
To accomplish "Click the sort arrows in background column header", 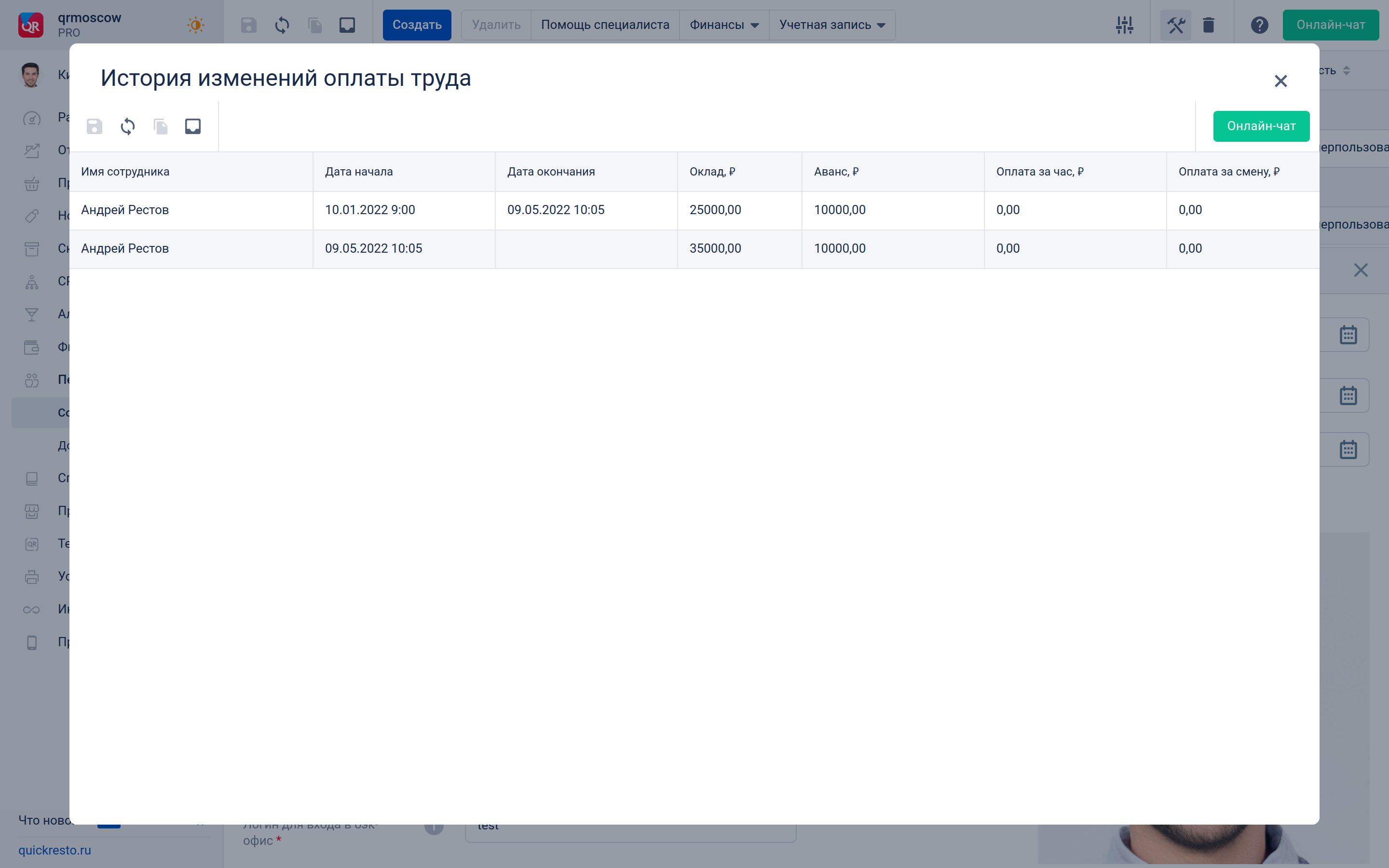I will (x=1346, y=70).
